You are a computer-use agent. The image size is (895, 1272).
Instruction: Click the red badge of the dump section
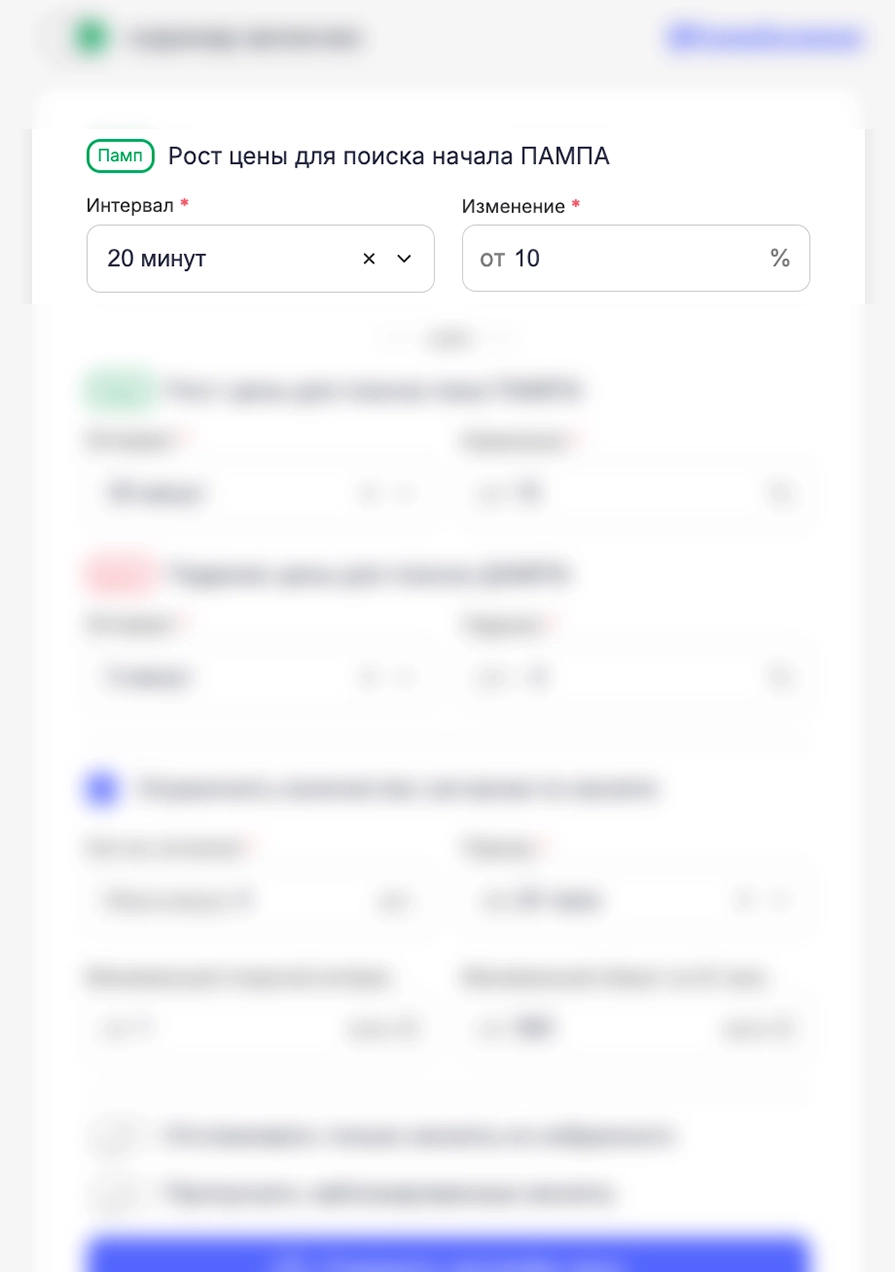click(x=119, y=574)
